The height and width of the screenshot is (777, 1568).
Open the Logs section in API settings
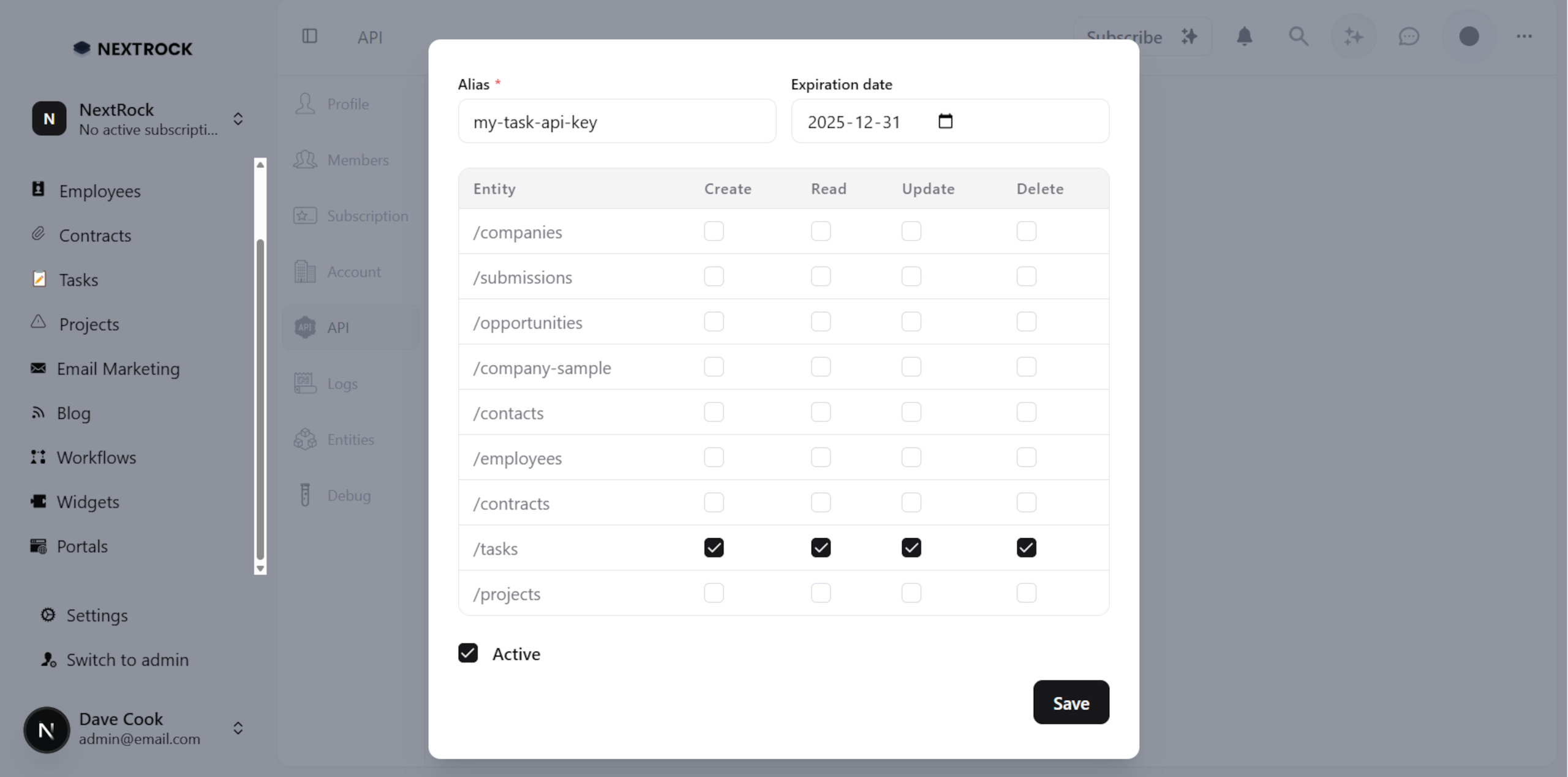coord(342,383)
